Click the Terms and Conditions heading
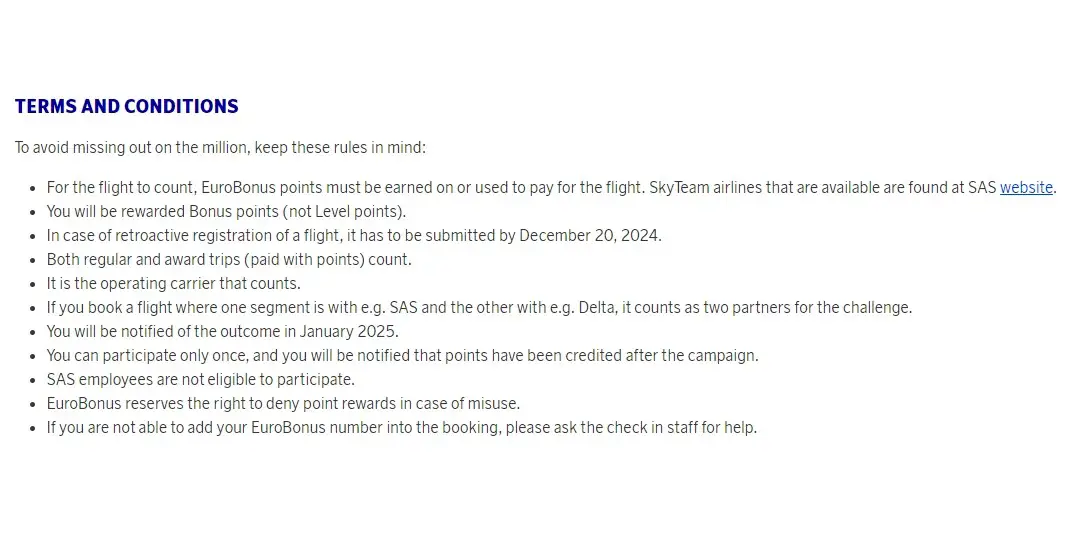Image resolution: width=1078 pixels, height=539 pixels. 126,107
